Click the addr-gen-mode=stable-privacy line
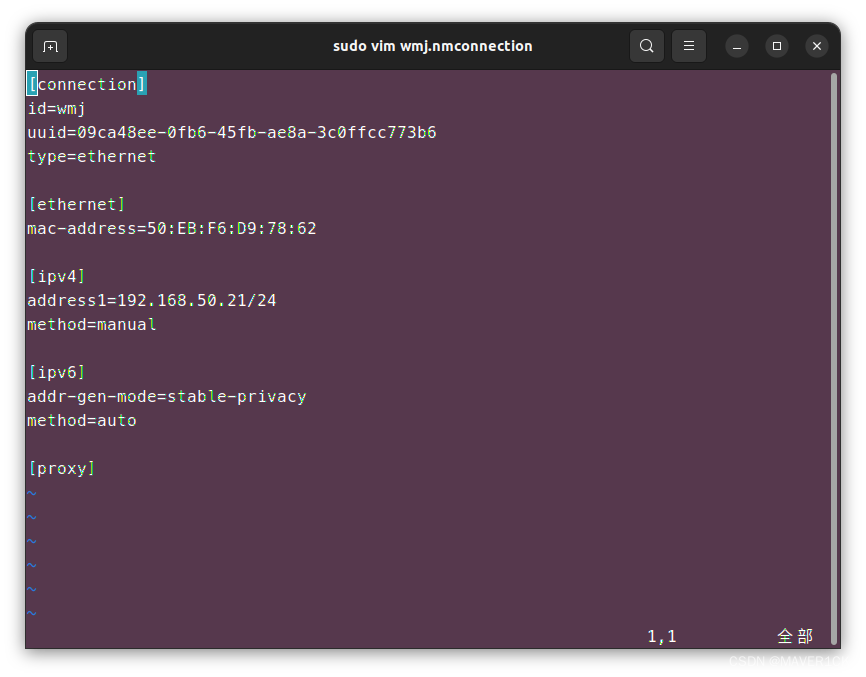Image resolution: width=866 pixels, height=677 pixels. click(167, 396)
